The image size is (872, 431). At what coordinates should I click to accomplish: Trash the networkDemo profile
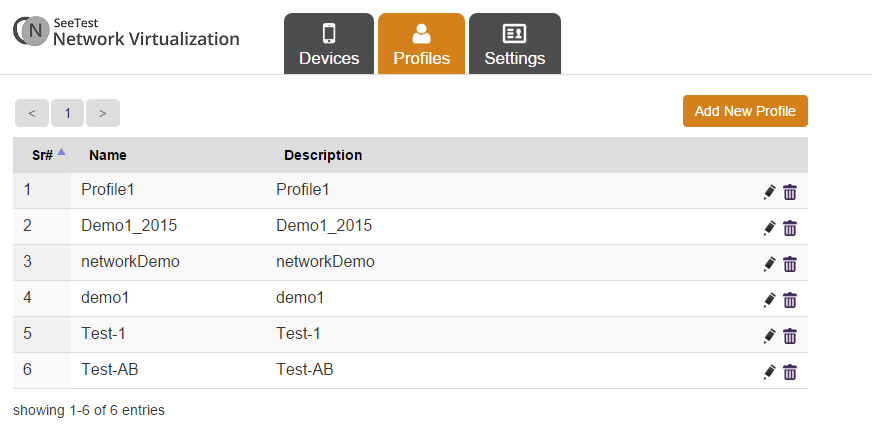click(x=790, y=264)
